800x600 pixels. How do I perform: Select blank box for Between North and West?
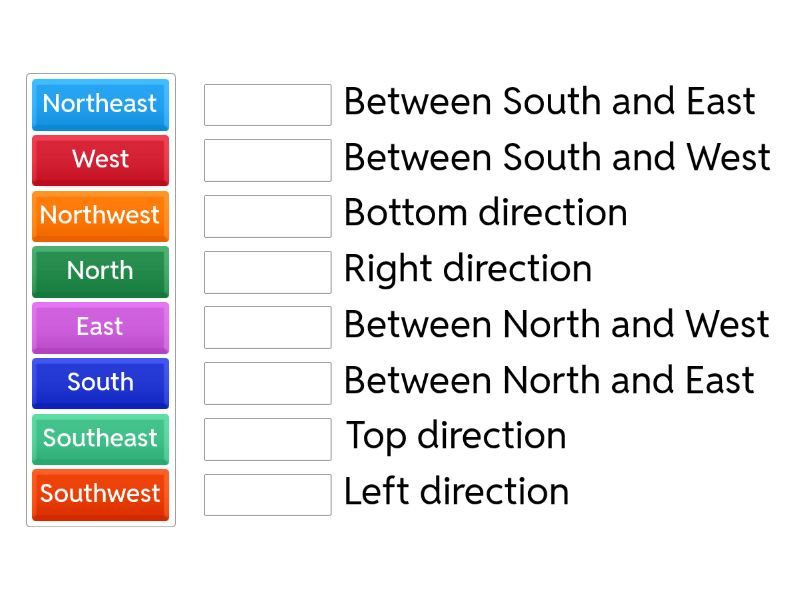tap(267, 327)
